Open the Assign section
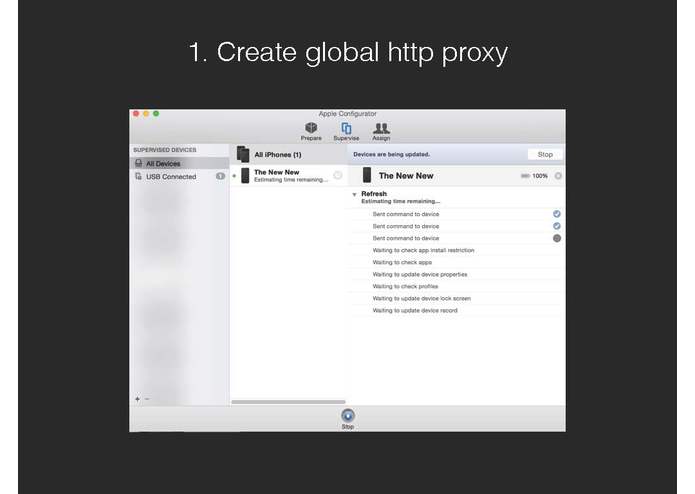 click(381, 132)
